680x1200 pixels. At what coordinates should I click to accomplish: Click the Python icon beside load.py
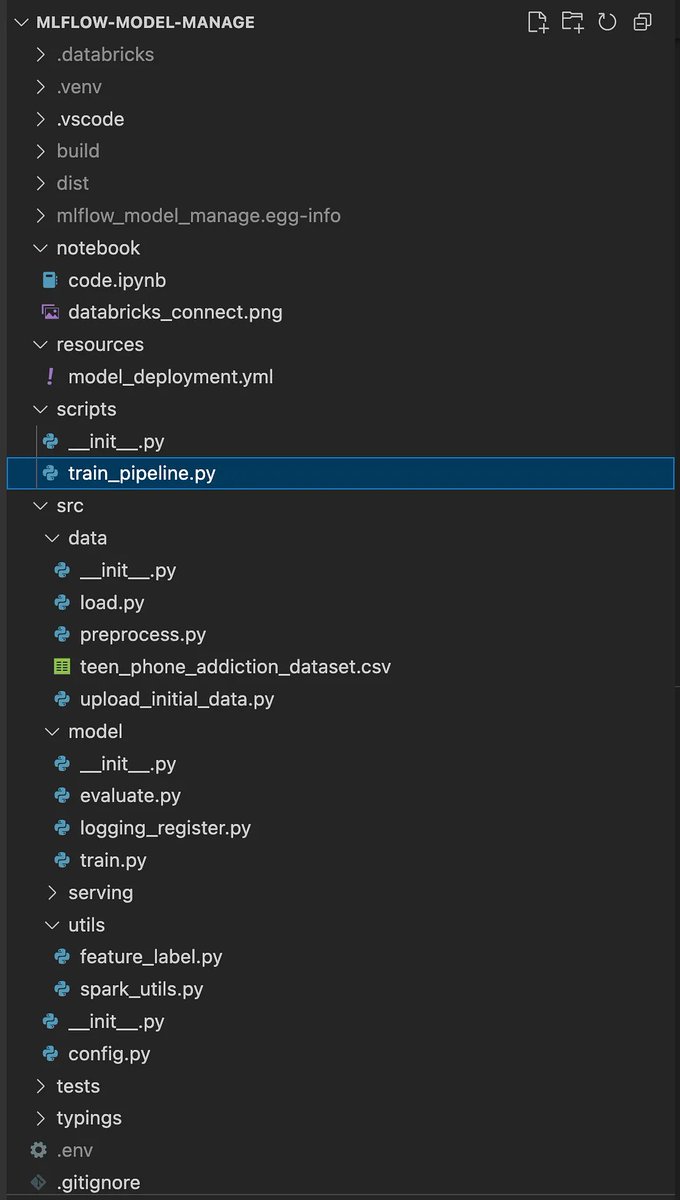pos(62,602)
